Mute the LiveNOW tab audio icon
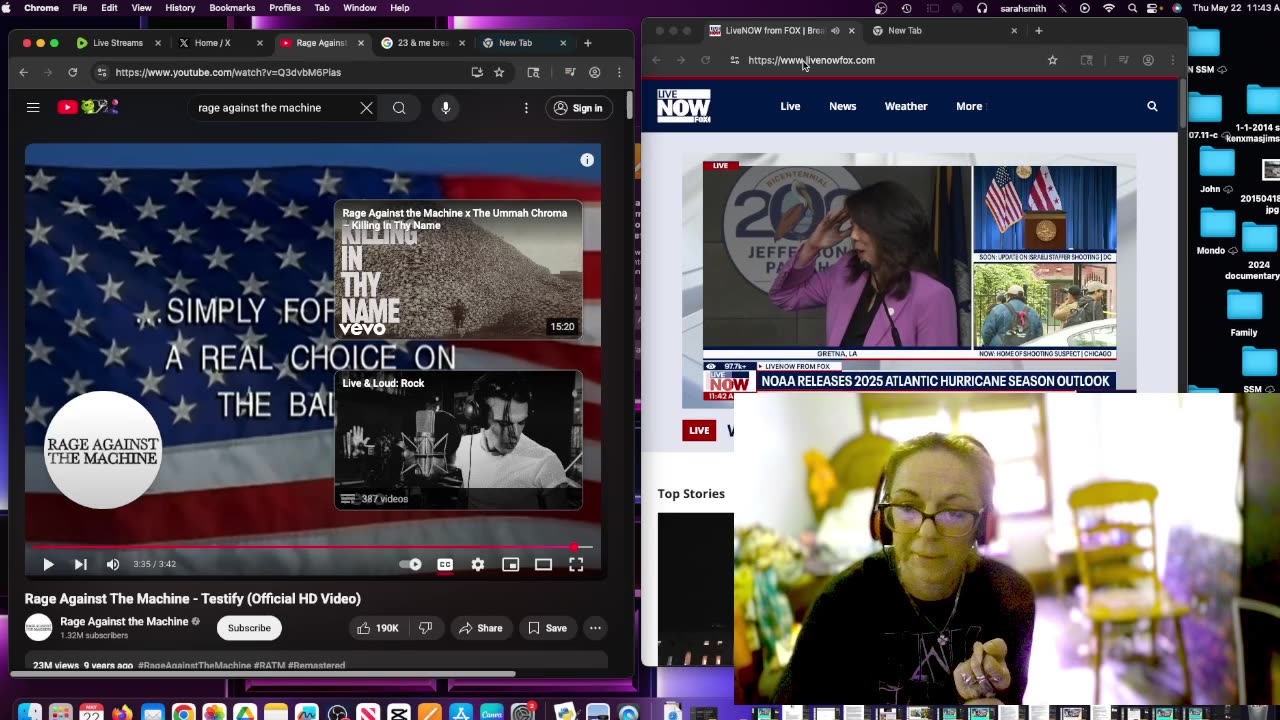1280x720 pixels. tap(835, 31)
